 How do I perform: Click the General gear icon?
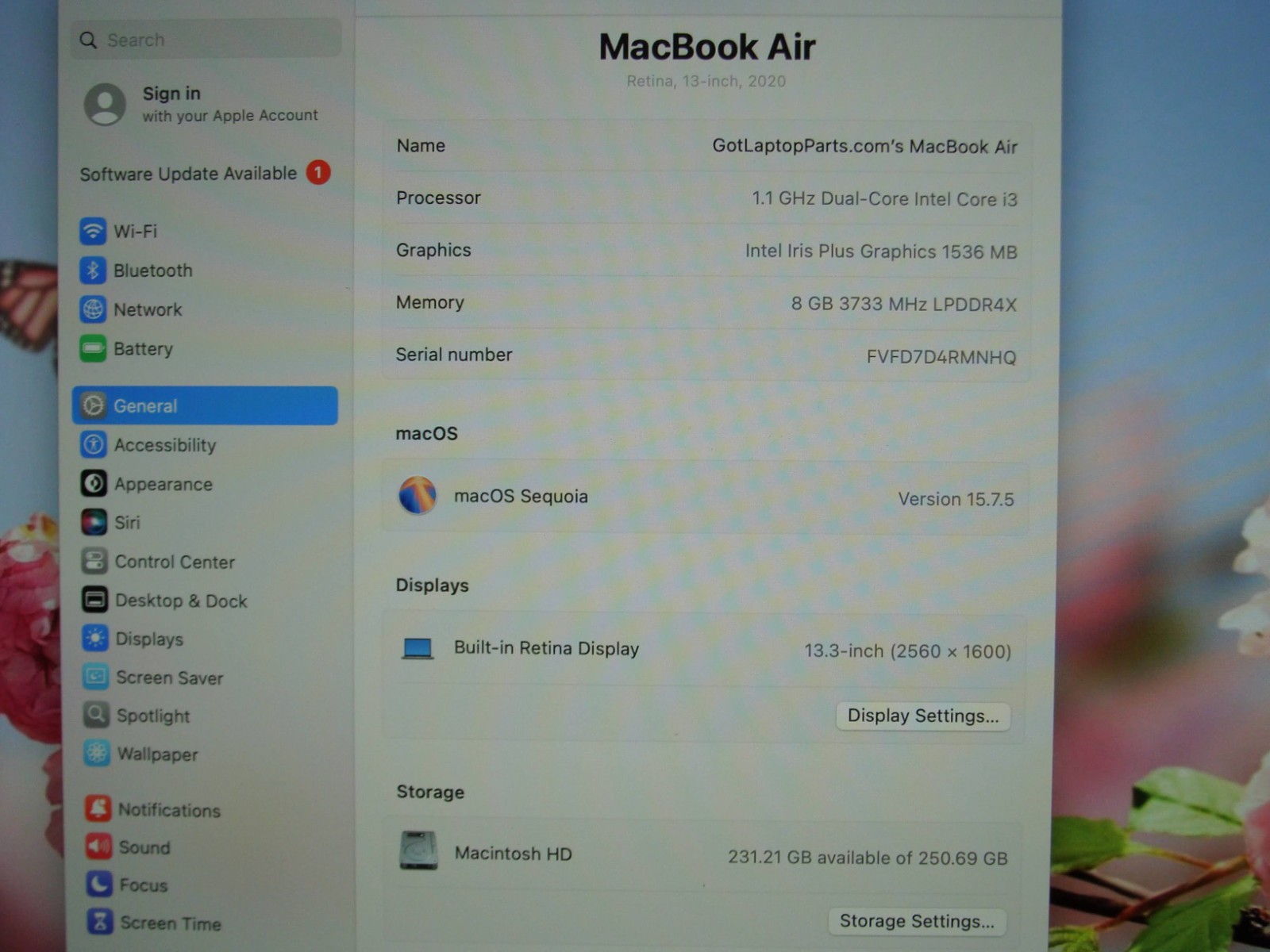point(94,405)
